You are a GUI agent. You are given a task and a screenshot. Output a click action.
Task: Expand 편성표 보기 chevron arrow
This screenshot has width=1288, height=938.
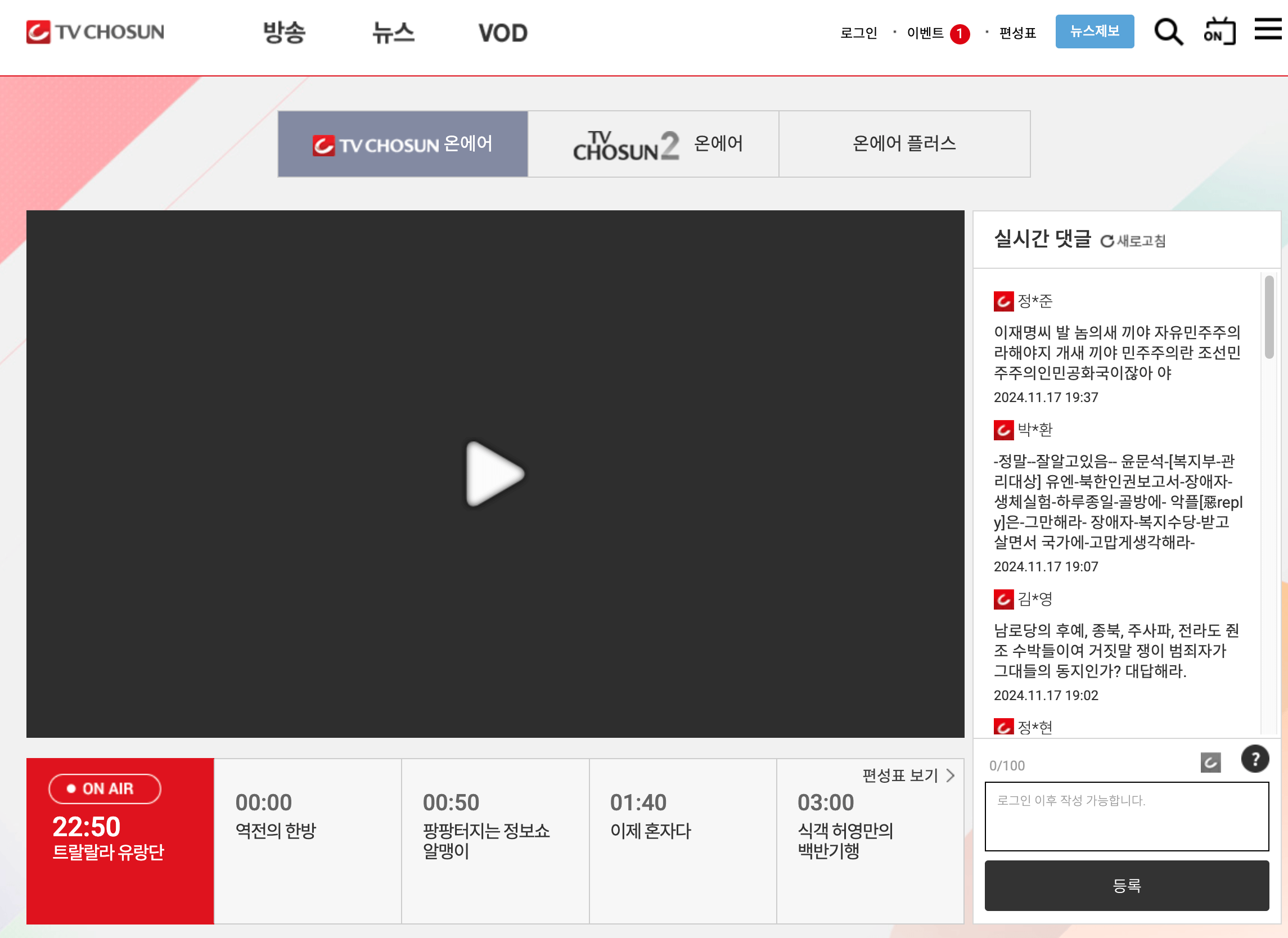pyautogui.click(x=951, y=775)
